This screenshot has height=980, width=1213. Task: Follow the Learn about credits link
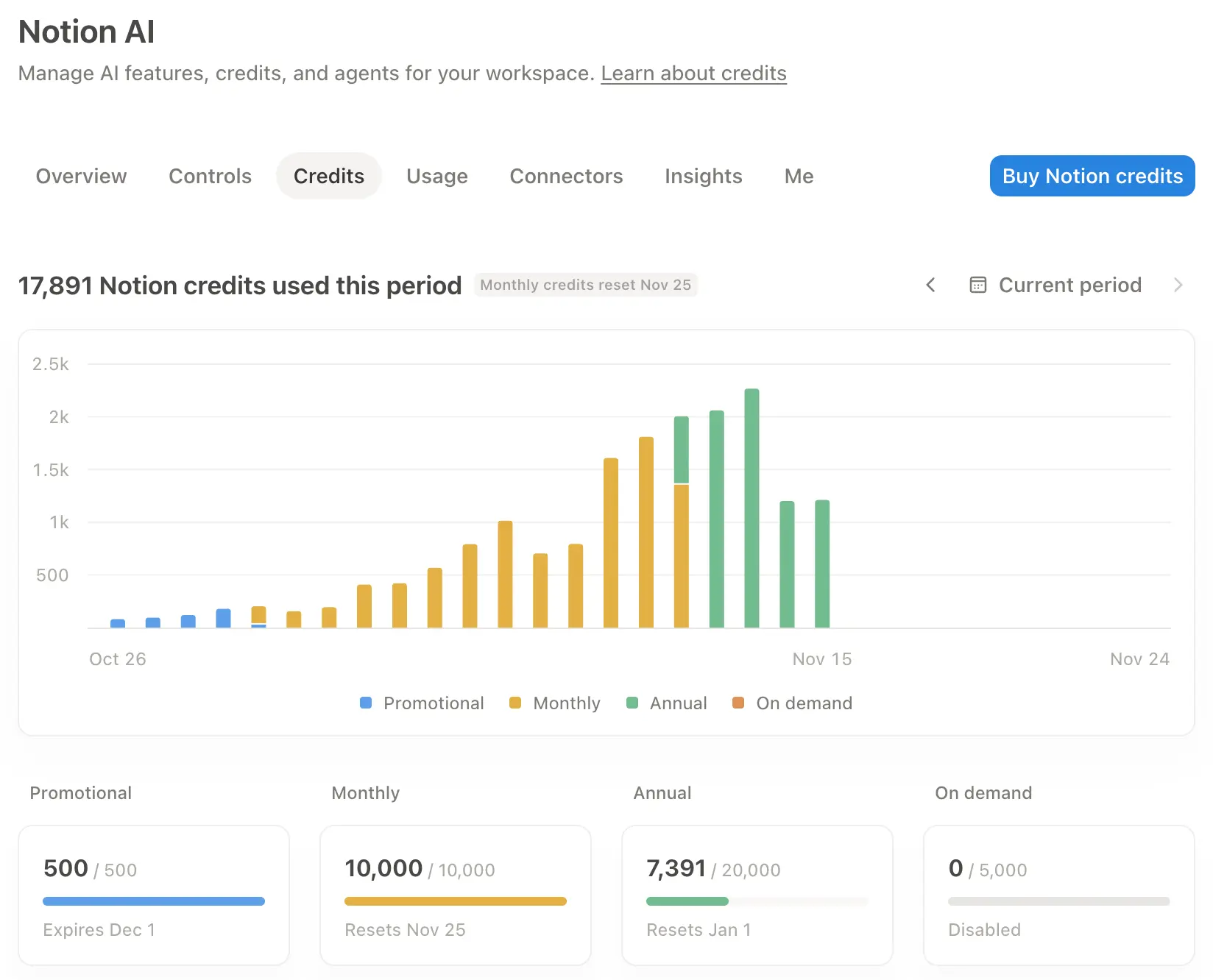(693, 73)
